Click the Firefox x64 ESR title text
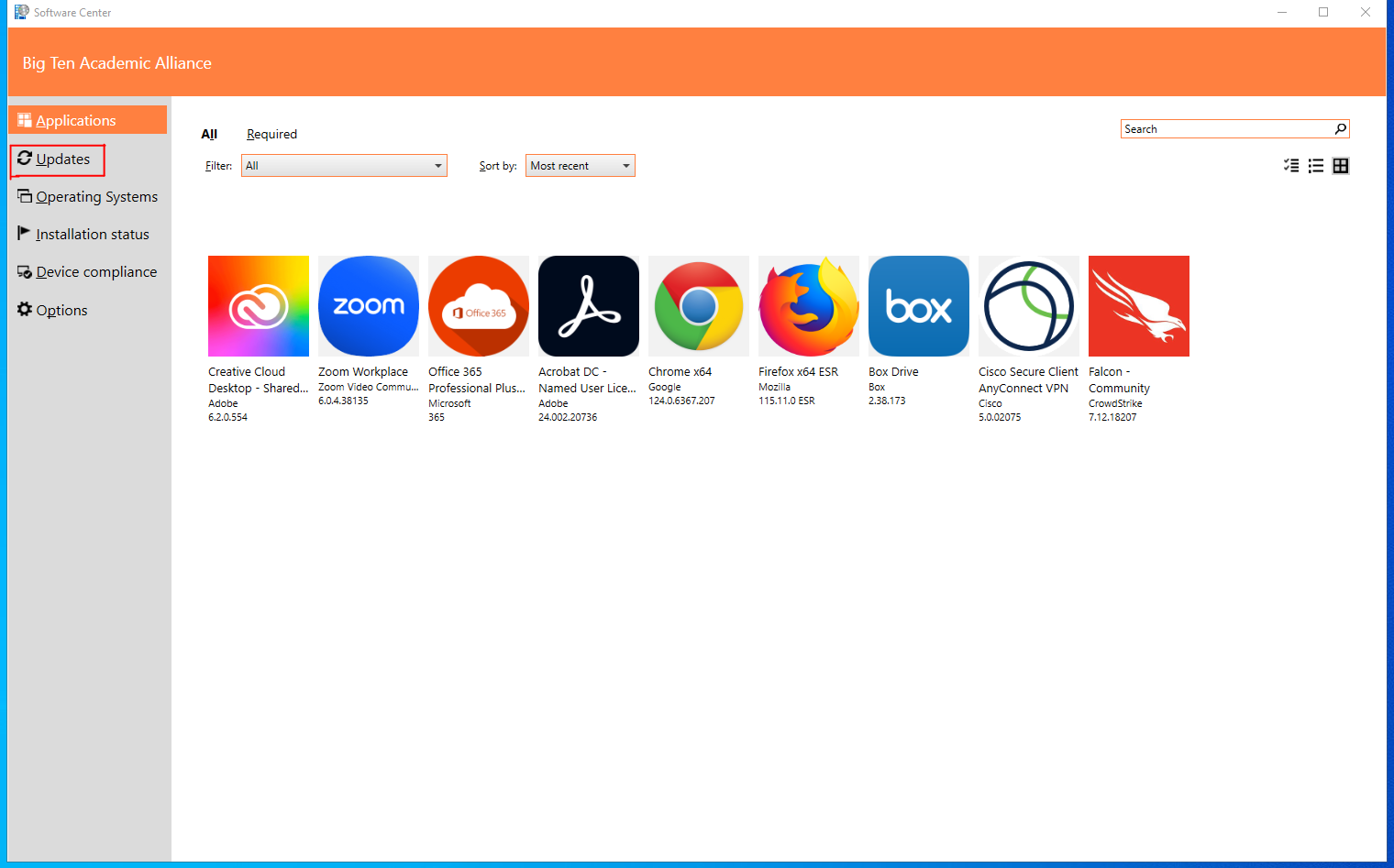Screen dimensions: 1394x868 798,371
